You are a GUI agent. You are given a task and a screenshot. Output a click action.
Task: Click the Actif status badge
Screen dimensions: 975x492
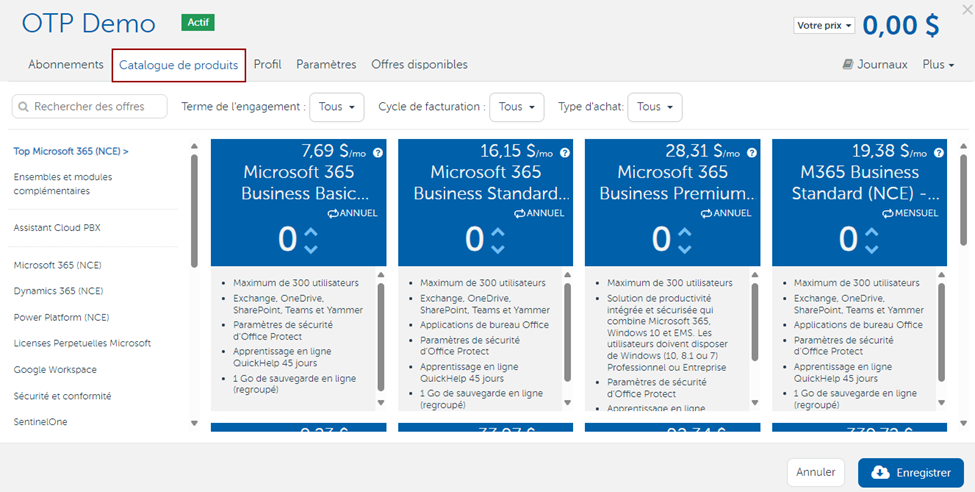[198, 22]
